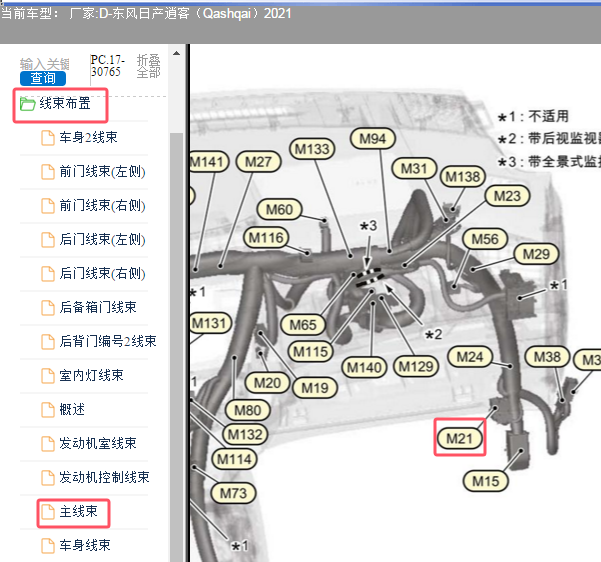Image resolution: width=601 pixels, height=562 pixels.
Task: Open the 车身线束 entry
Action: click(x=85, y=545)
